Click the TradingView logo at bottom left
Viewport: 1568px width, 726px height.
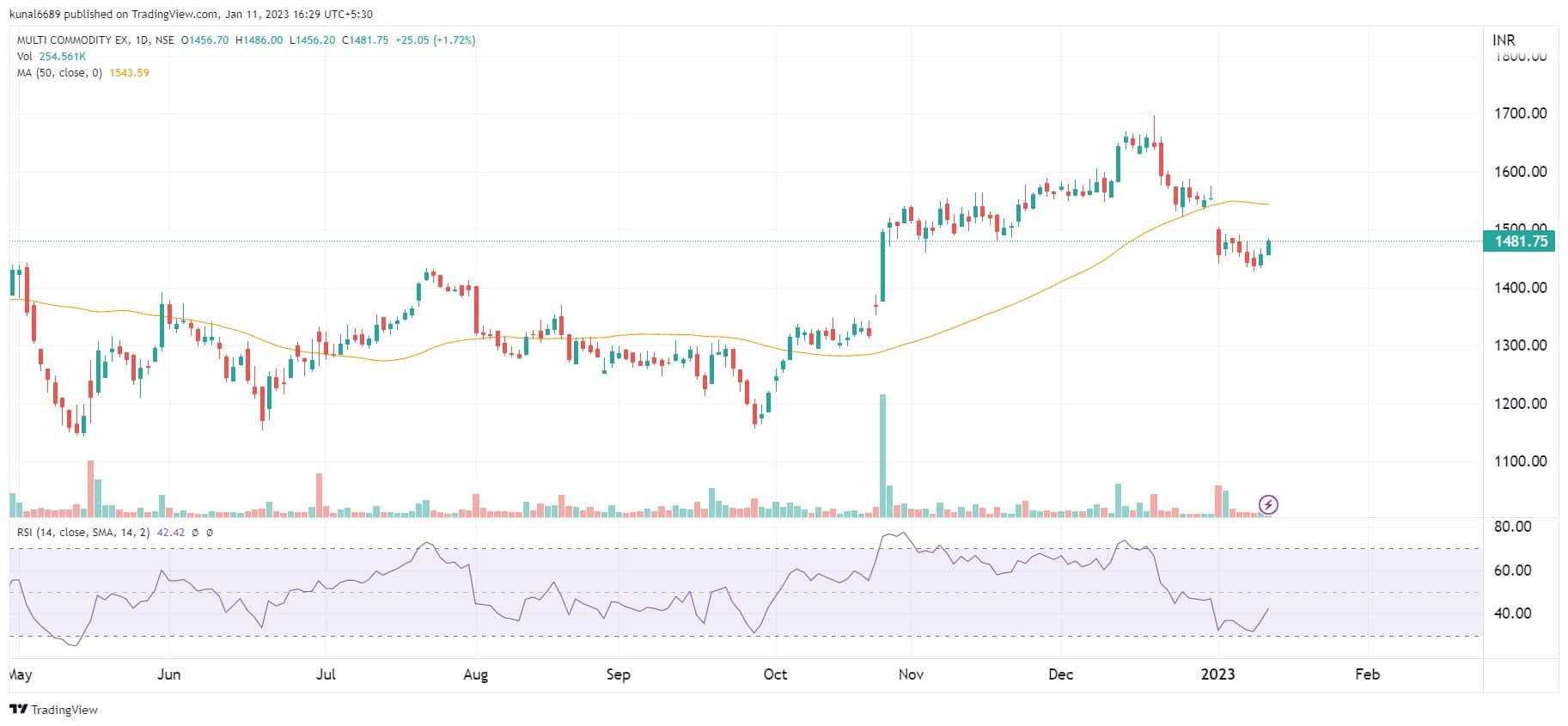point(53,710)
